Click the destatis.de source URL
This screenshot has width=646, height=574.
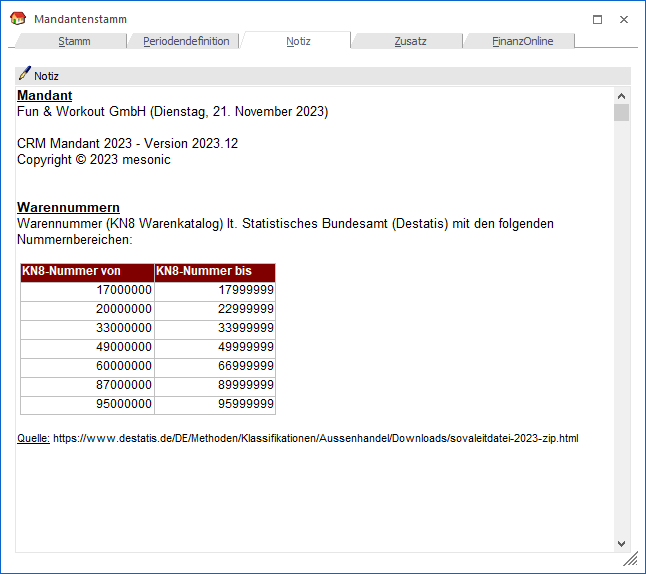[x=316, y=438]
